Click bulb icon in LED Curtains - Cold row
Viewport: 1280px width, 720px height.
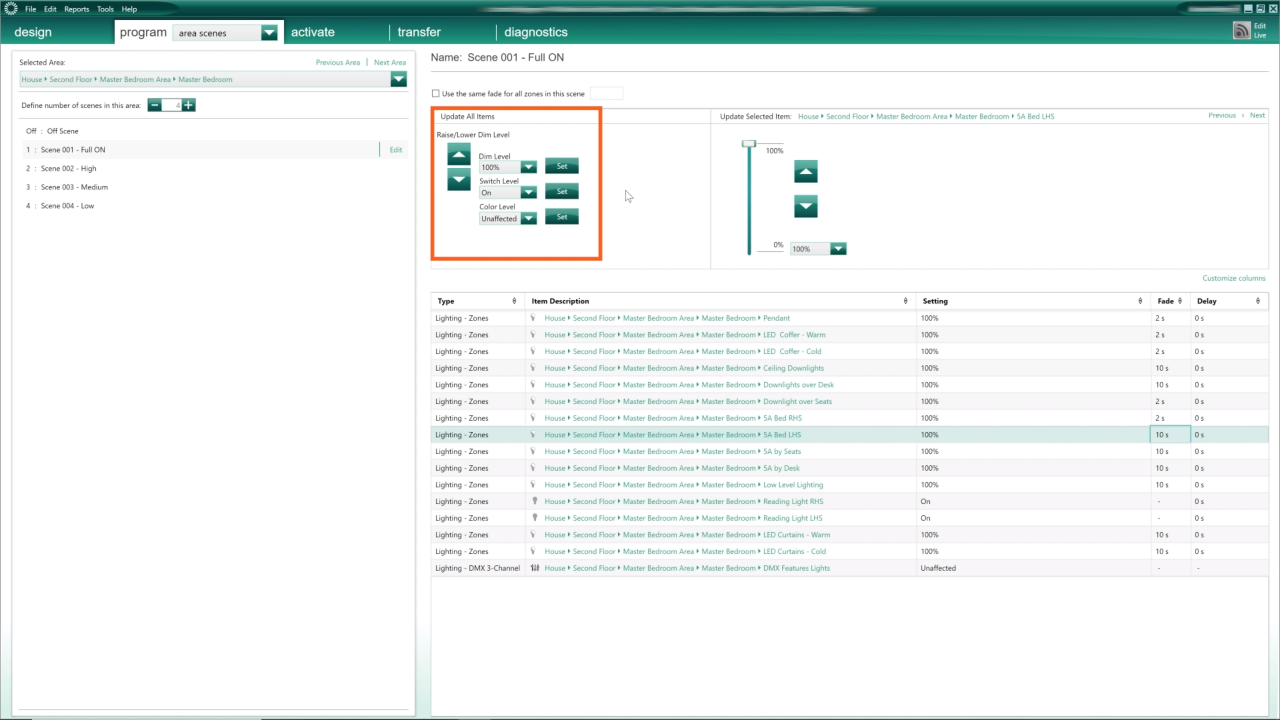(x=534, y=551)
